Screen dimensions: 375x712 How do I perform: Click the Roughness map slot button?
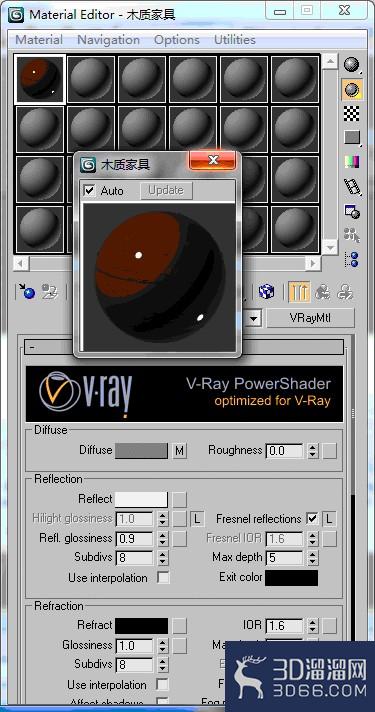pyautogui.click(x=330, y=451)
